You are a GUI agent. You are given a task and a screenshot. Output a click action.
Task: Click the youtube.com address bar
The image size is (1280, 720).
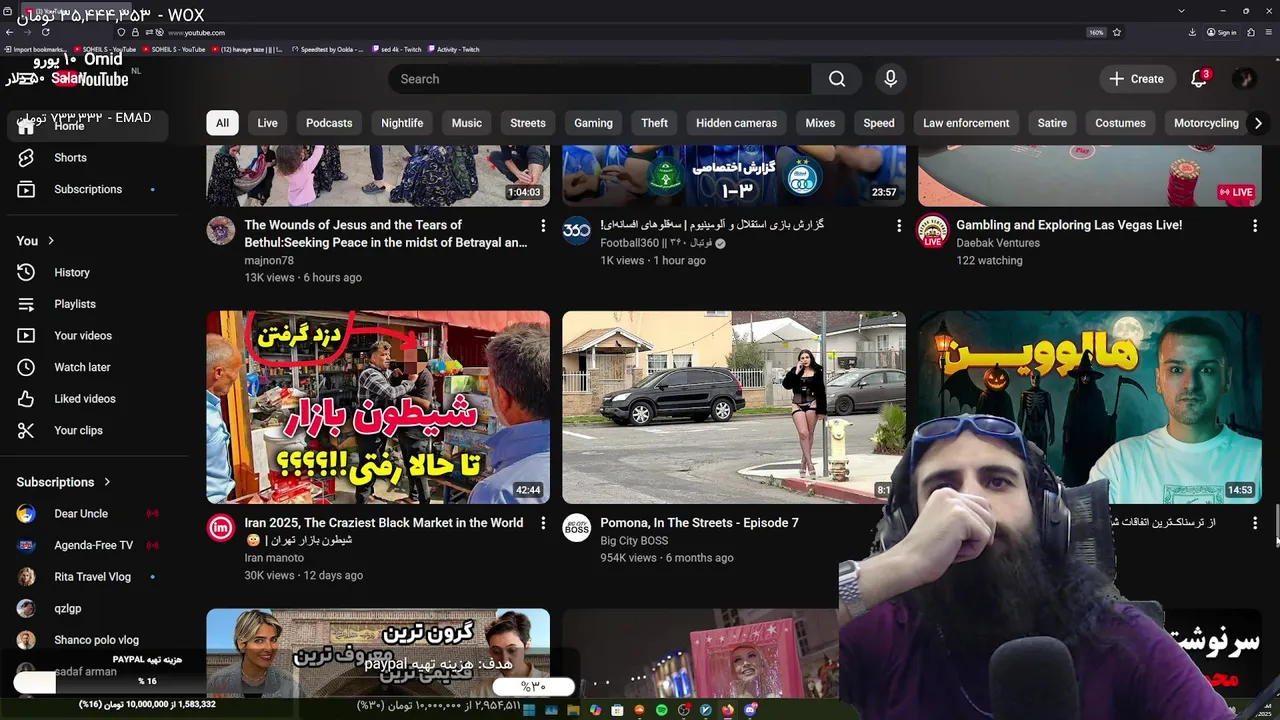(x=600, y=32)
